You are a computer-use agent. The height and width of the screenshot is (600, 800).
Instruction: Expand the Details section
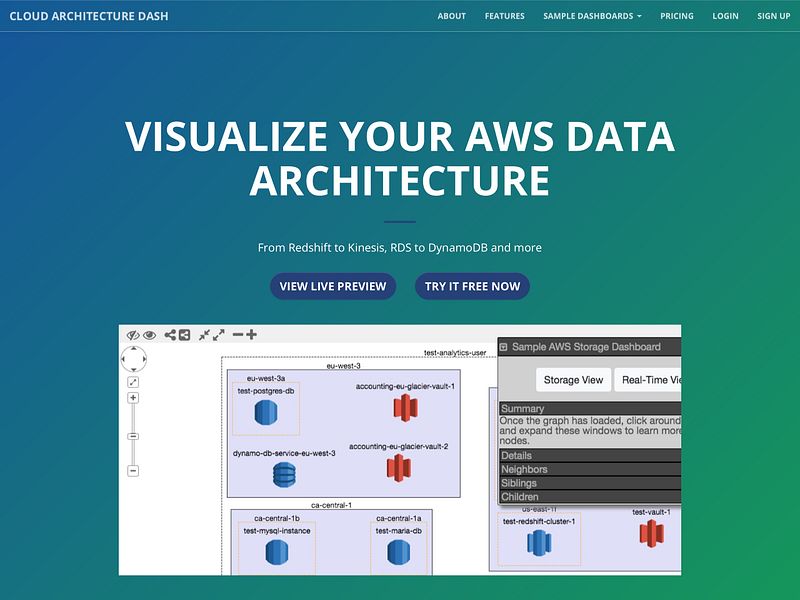coord(590,456)
